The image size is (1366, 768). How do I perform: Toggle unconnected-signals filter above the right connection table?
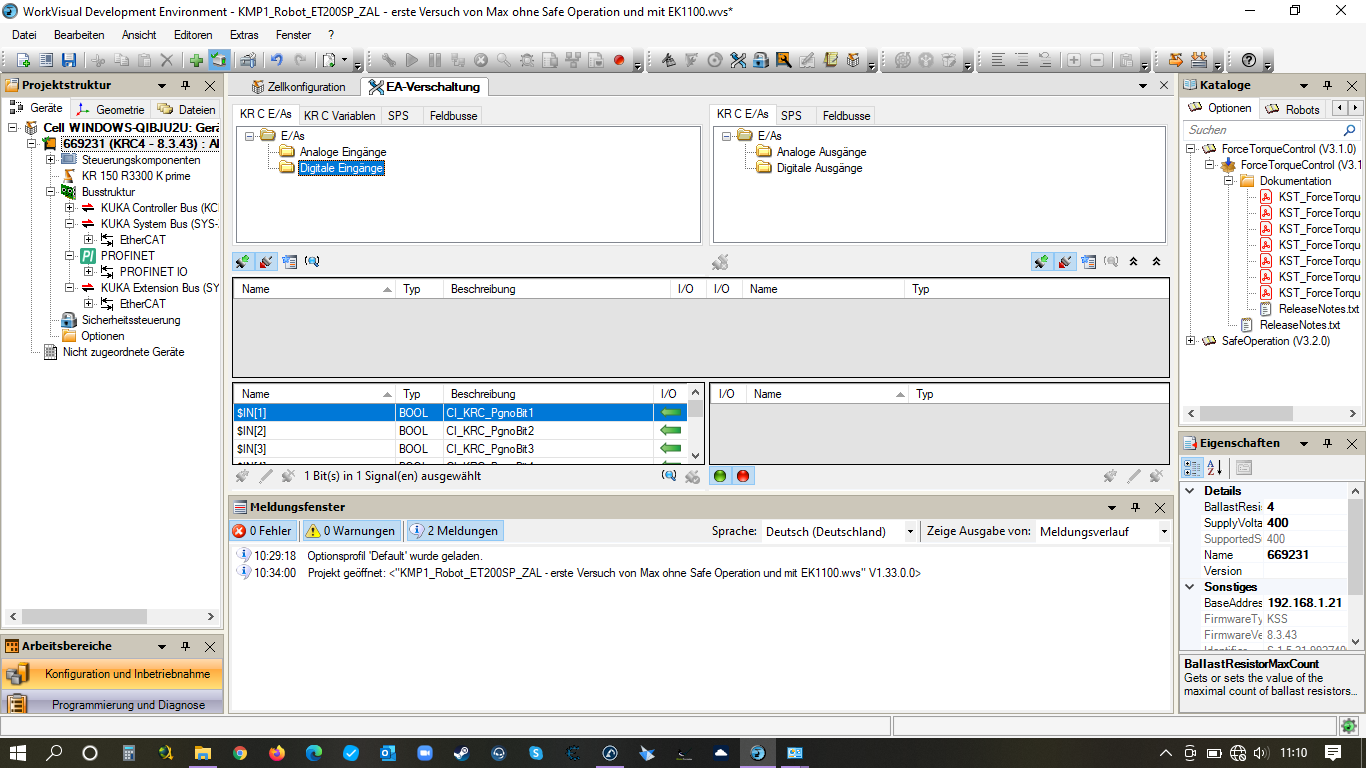coord(1065,262)
